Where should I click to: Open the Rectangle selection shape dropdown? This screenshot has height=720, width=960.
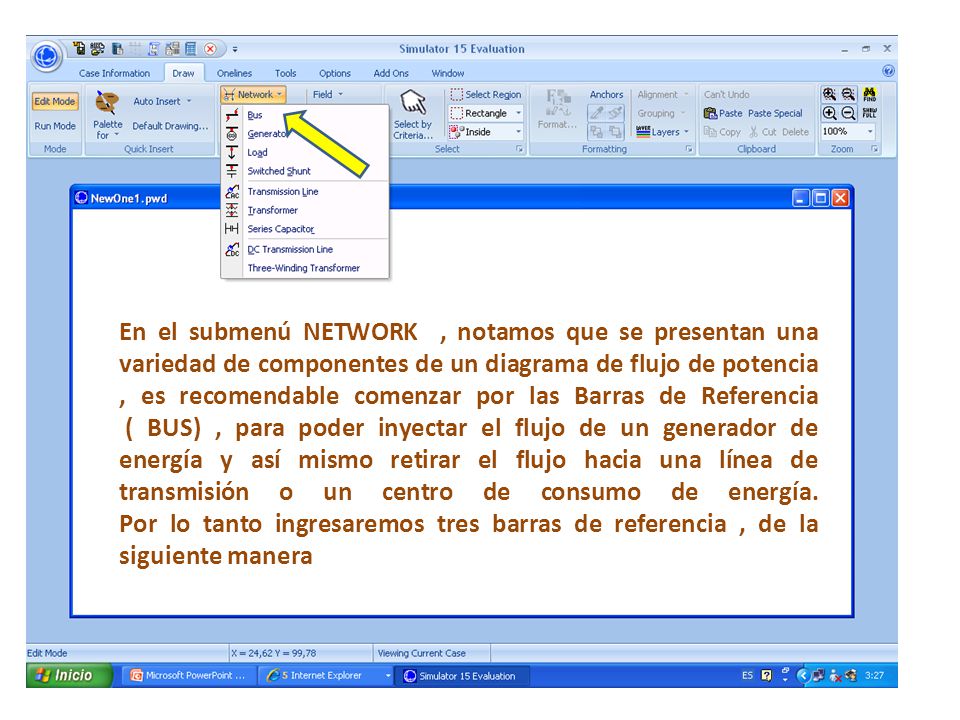(519, 113)
